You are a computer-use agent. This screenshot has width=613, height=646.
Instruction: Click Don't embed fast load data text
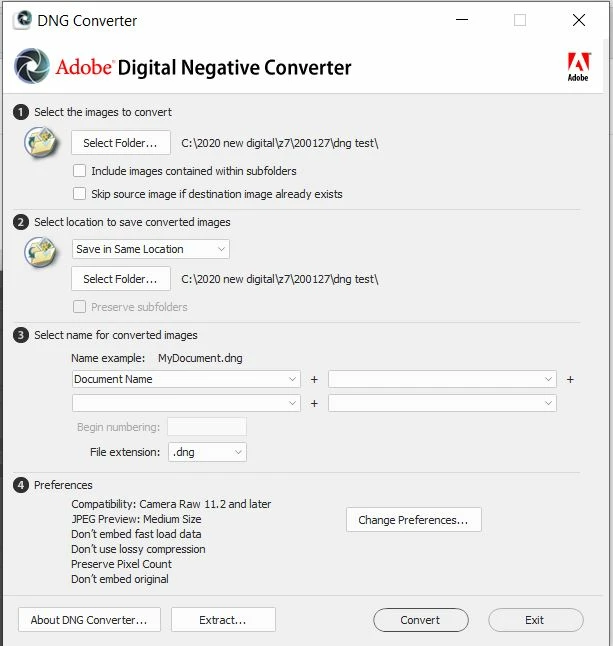(x=136, y=534)
